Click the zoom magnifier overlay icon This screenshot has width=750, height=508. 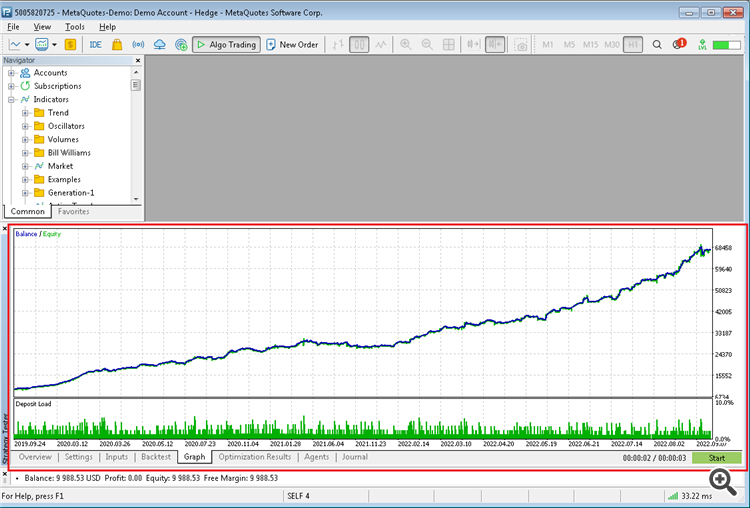(723, 482)
